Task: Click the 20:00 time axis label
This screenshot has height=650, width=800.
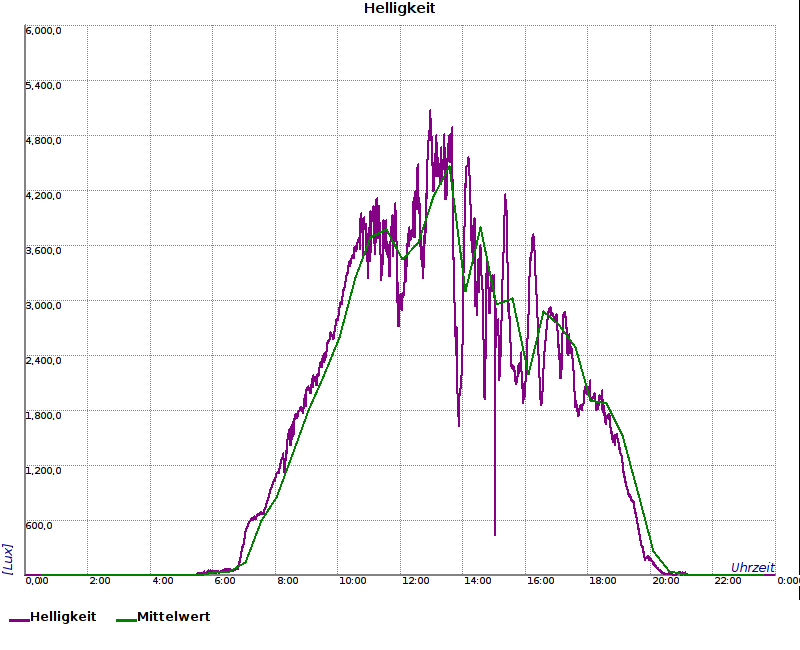Action: 666,581
